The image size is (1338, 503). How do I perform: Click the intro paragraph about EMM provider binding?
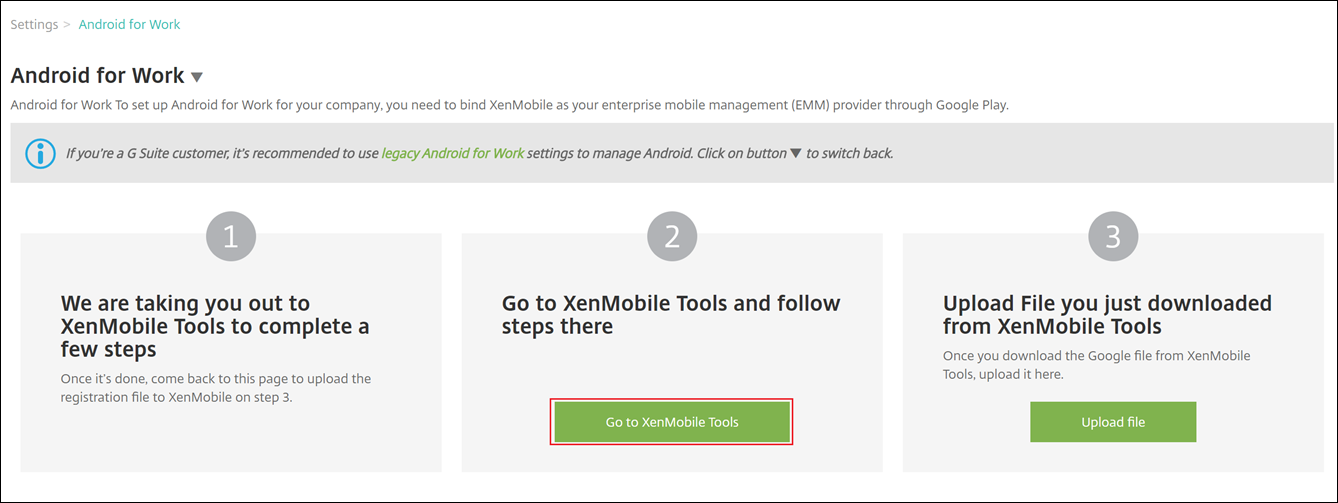click(x=510, y=105)
